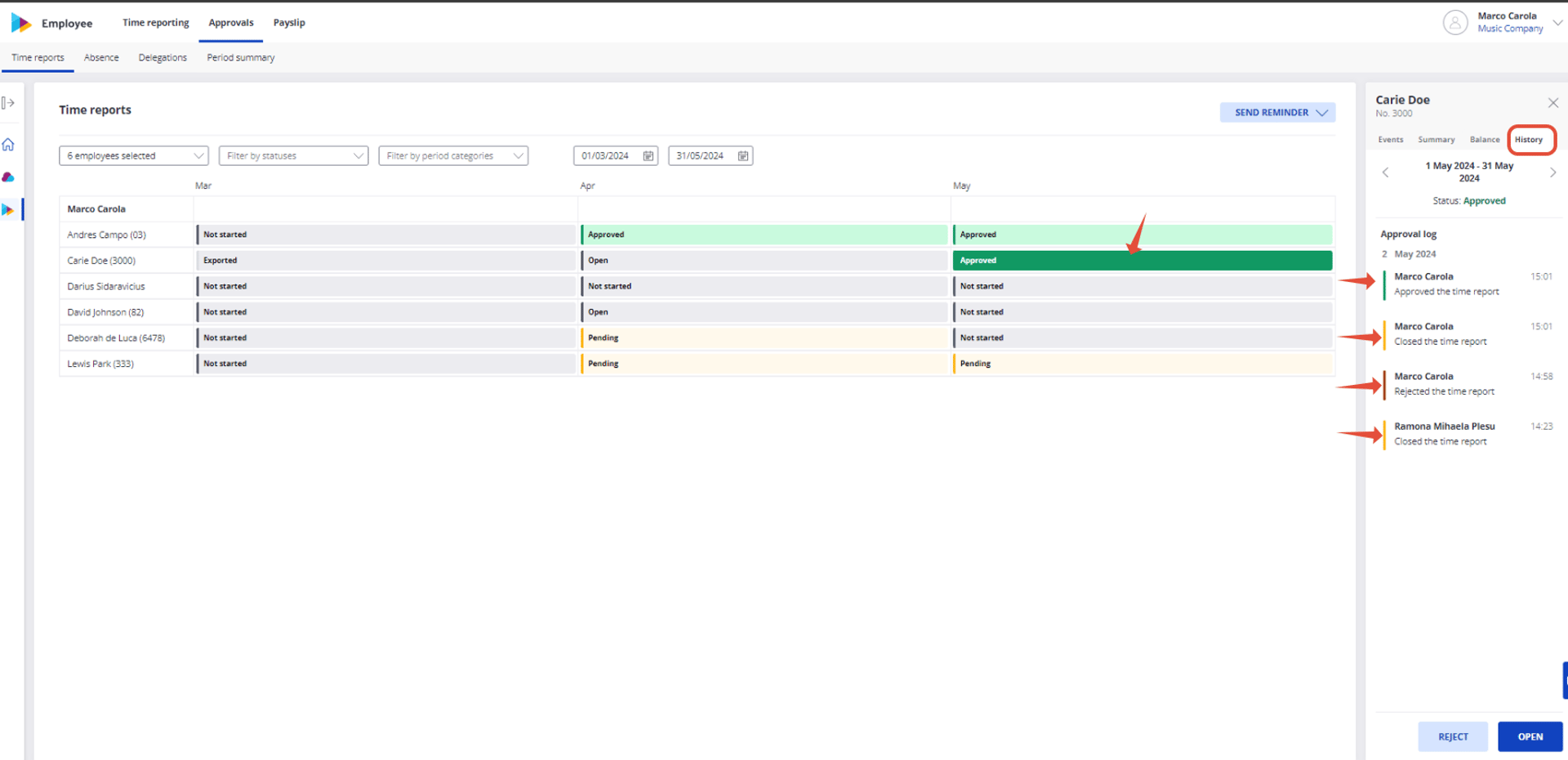This screenshot has height=760, width=1568.
Task: Open calendar picker for 31/05/2024 date
Action: [742, 156]
